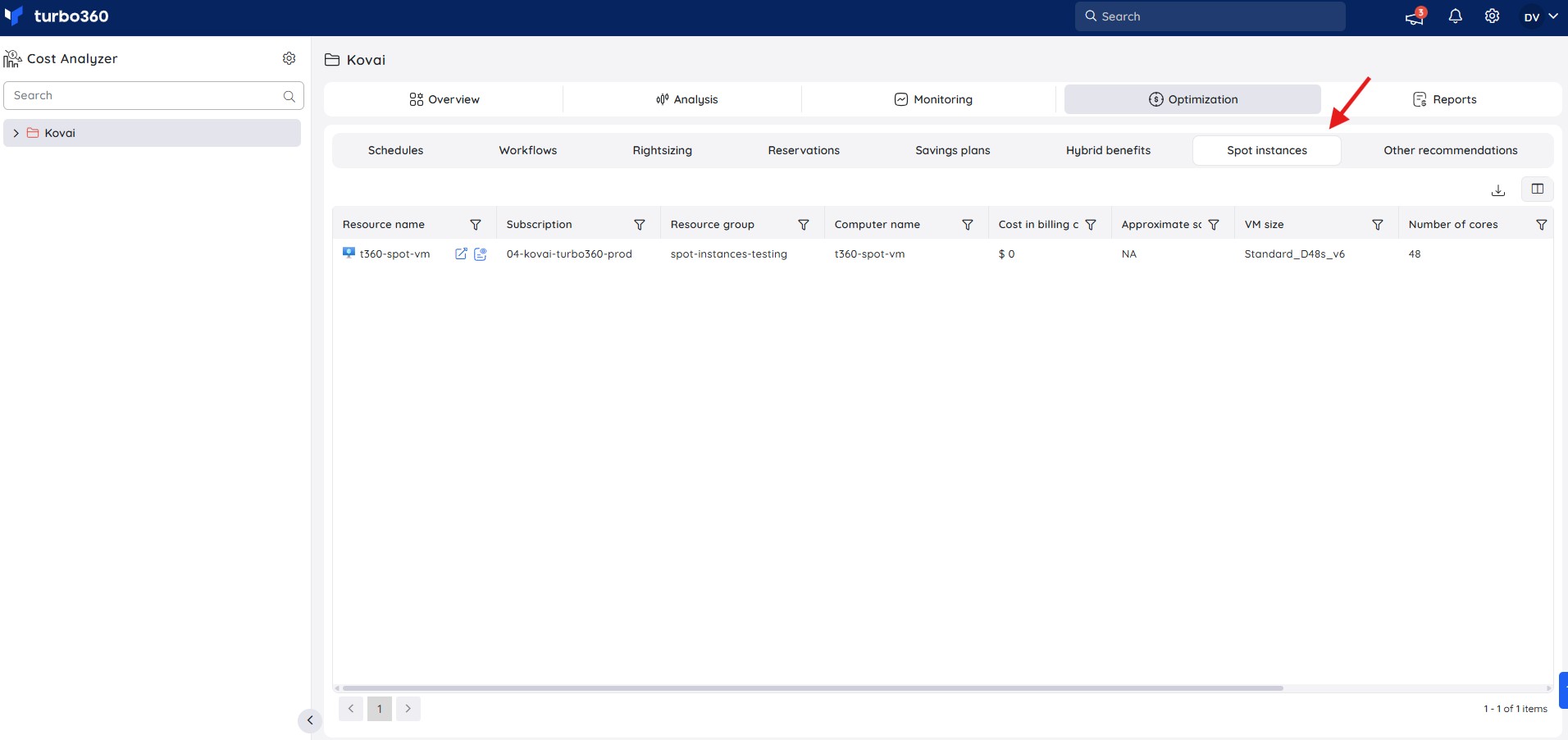This screenshot has height=740, width=1568.
Task: Click the sidebar search magnifier icon
Action: pyautogui.click(x=289, y=96)
